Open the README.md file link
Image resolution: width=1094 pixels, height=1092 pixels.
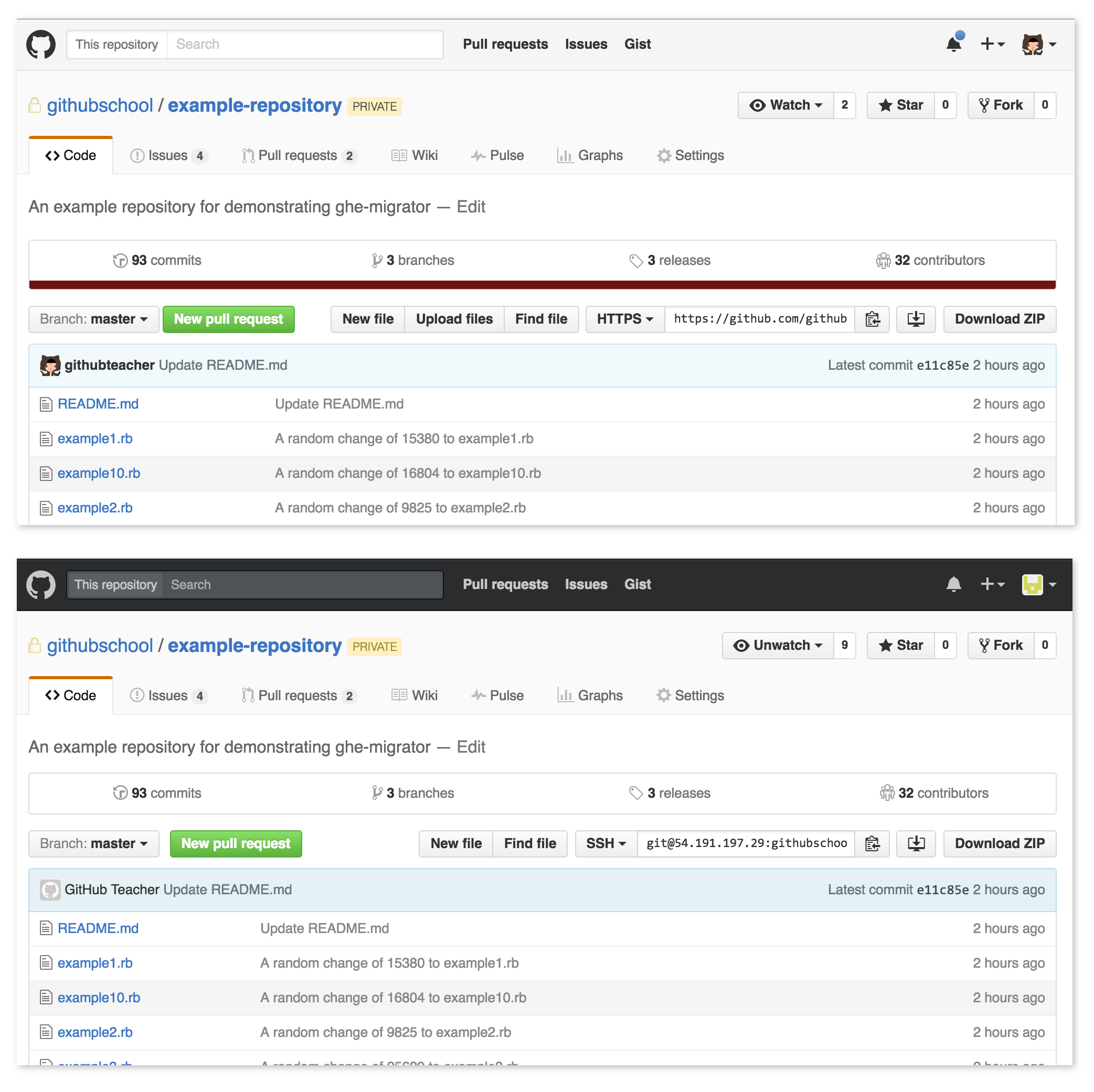pos(99,403)
